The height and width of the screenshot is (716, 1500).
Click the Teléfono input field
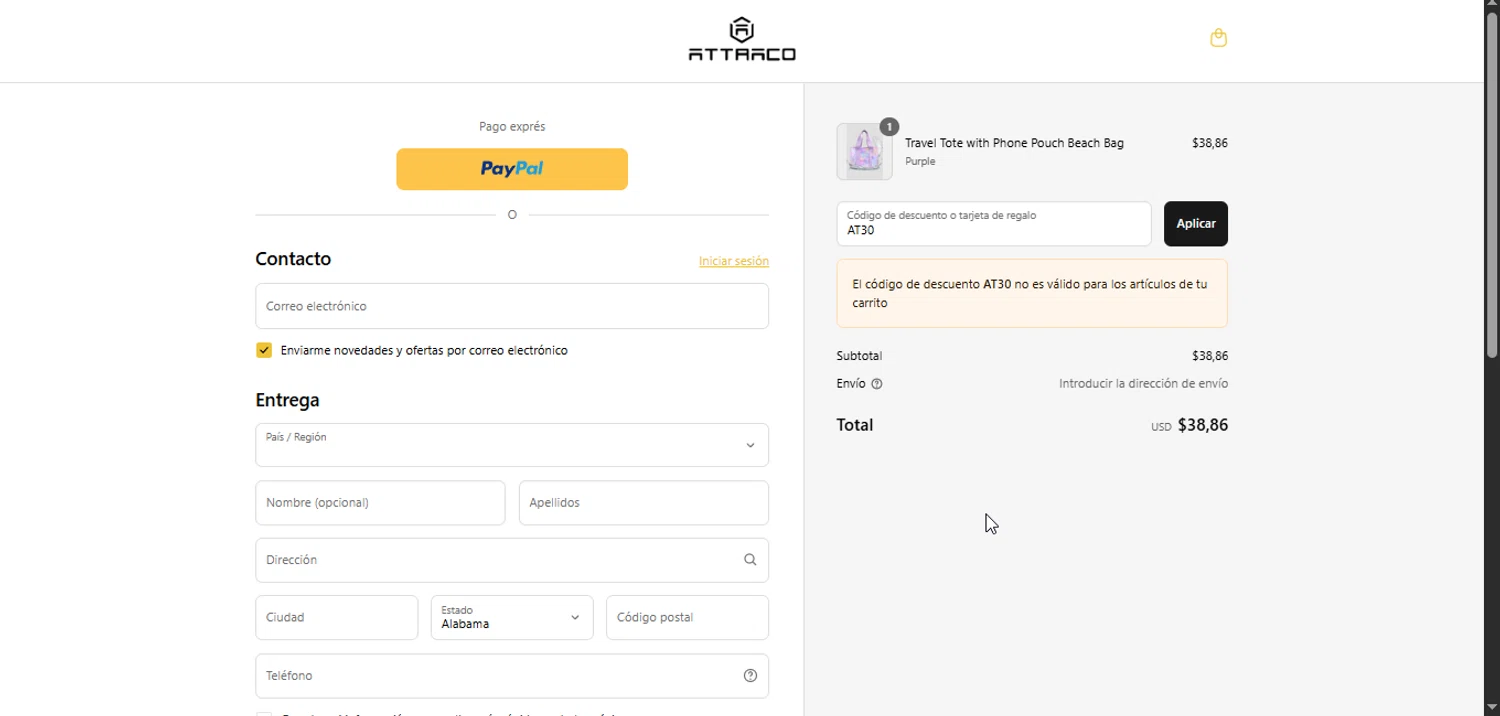tap(512, 676)
